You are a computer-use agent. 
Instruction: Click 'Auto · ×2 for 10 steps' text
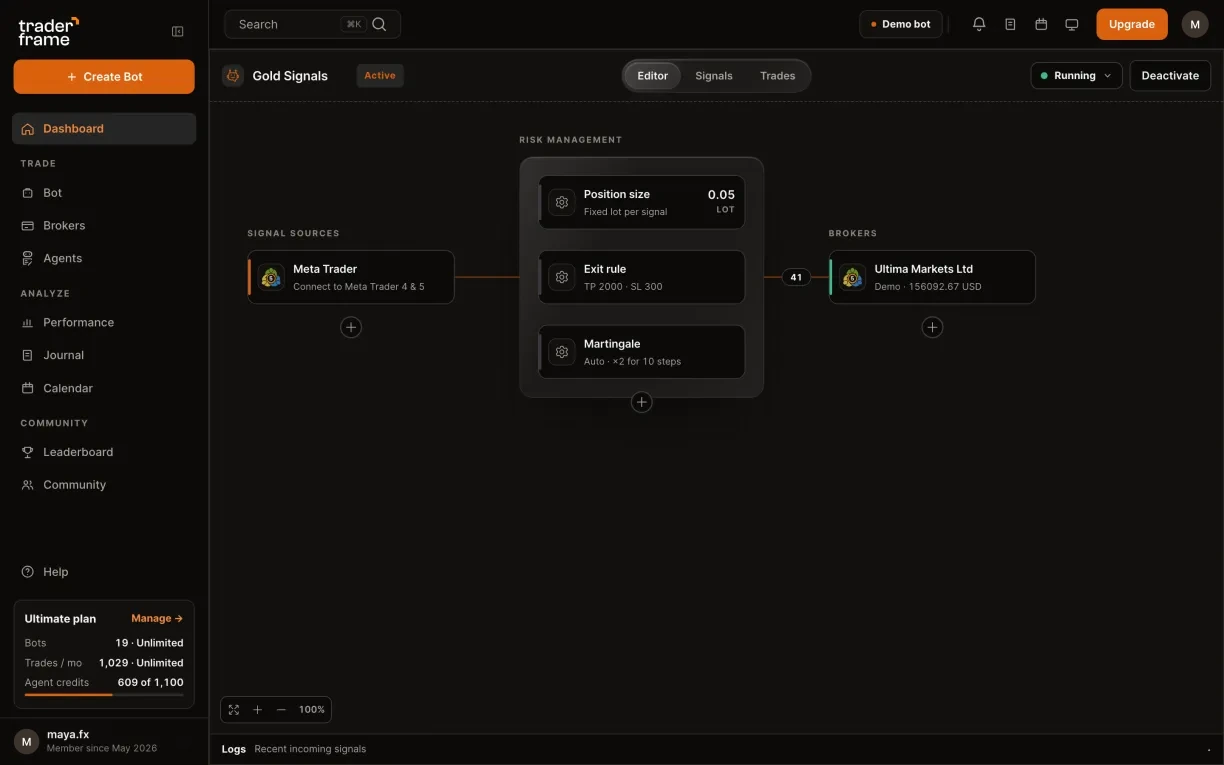[632, 362]
